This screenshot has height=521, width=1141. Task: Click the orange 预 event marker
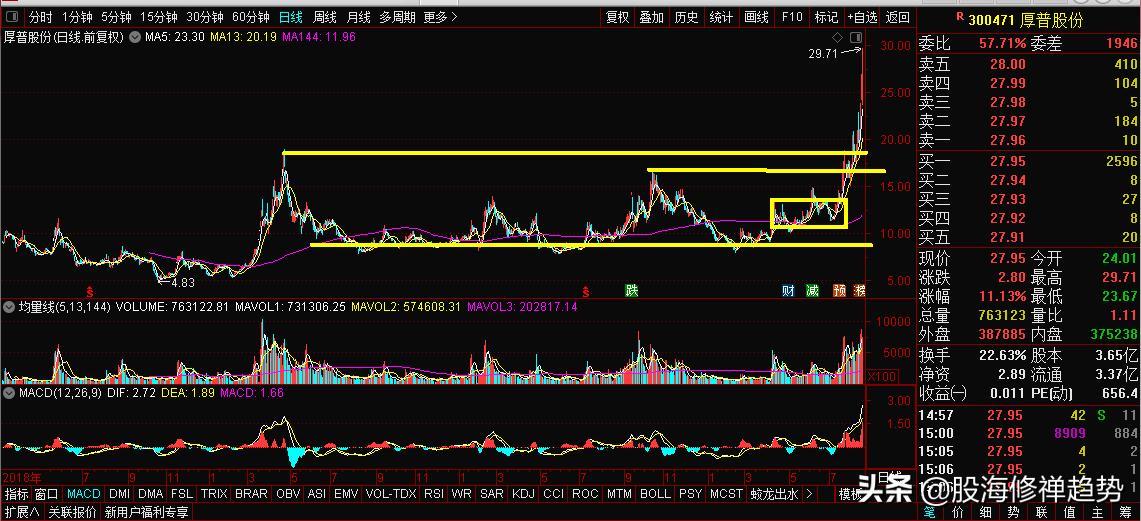839,290
